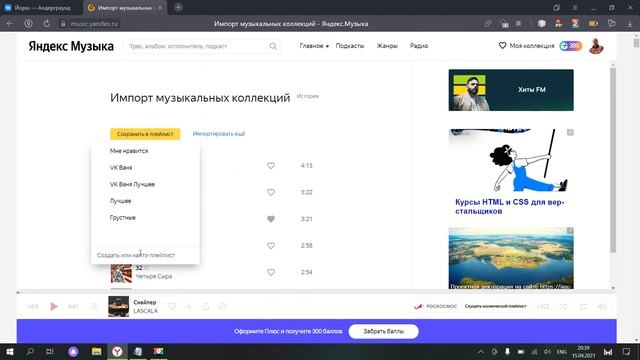The width and height of the screenshot is (640, 360).
Task: Click the Plus 380 points badge
Action: [x=570, y=46]
